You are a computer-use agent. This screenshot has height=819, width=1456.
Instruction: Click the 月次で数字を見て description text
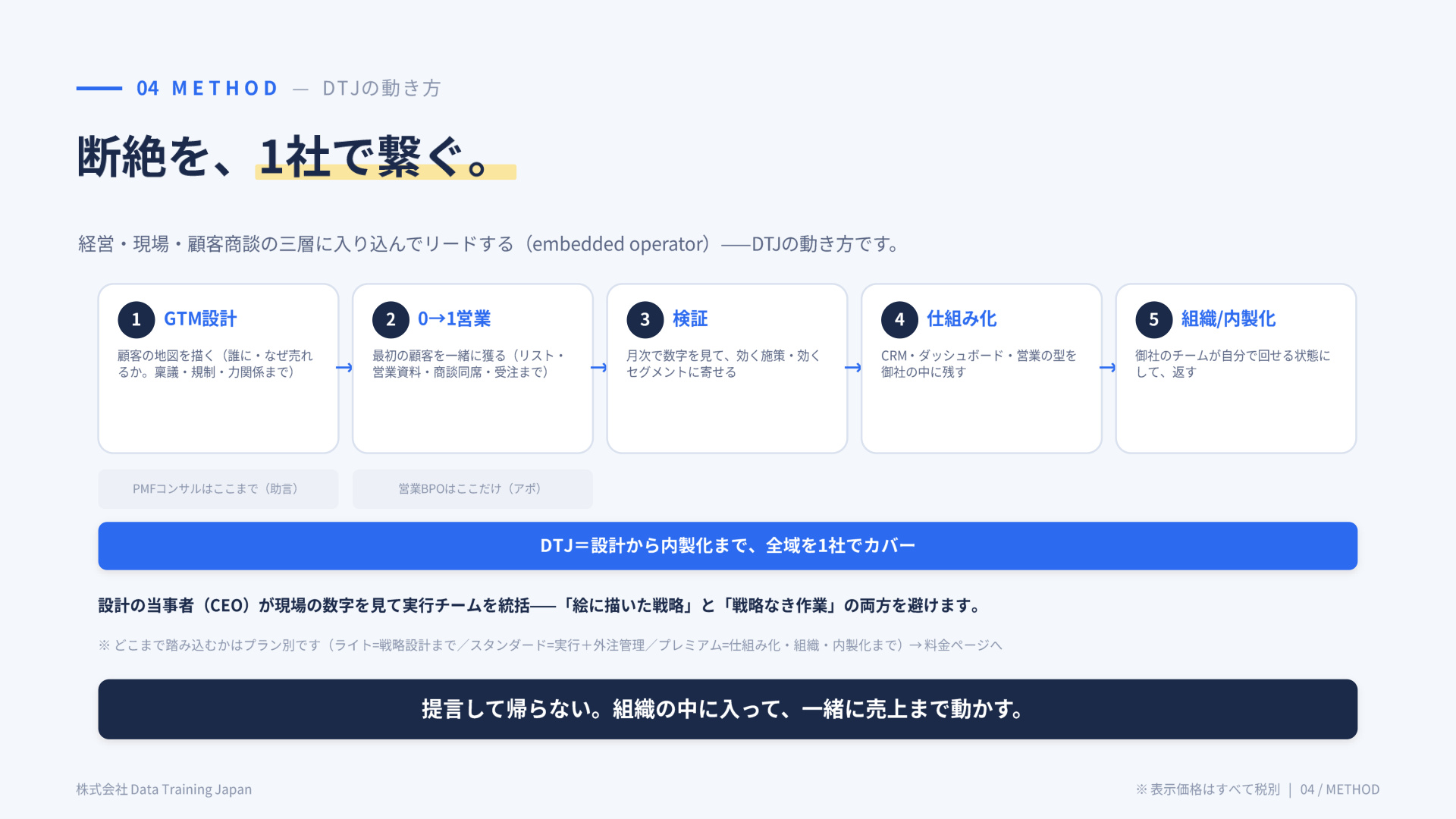pyautogui.click(x=723, y=364)
